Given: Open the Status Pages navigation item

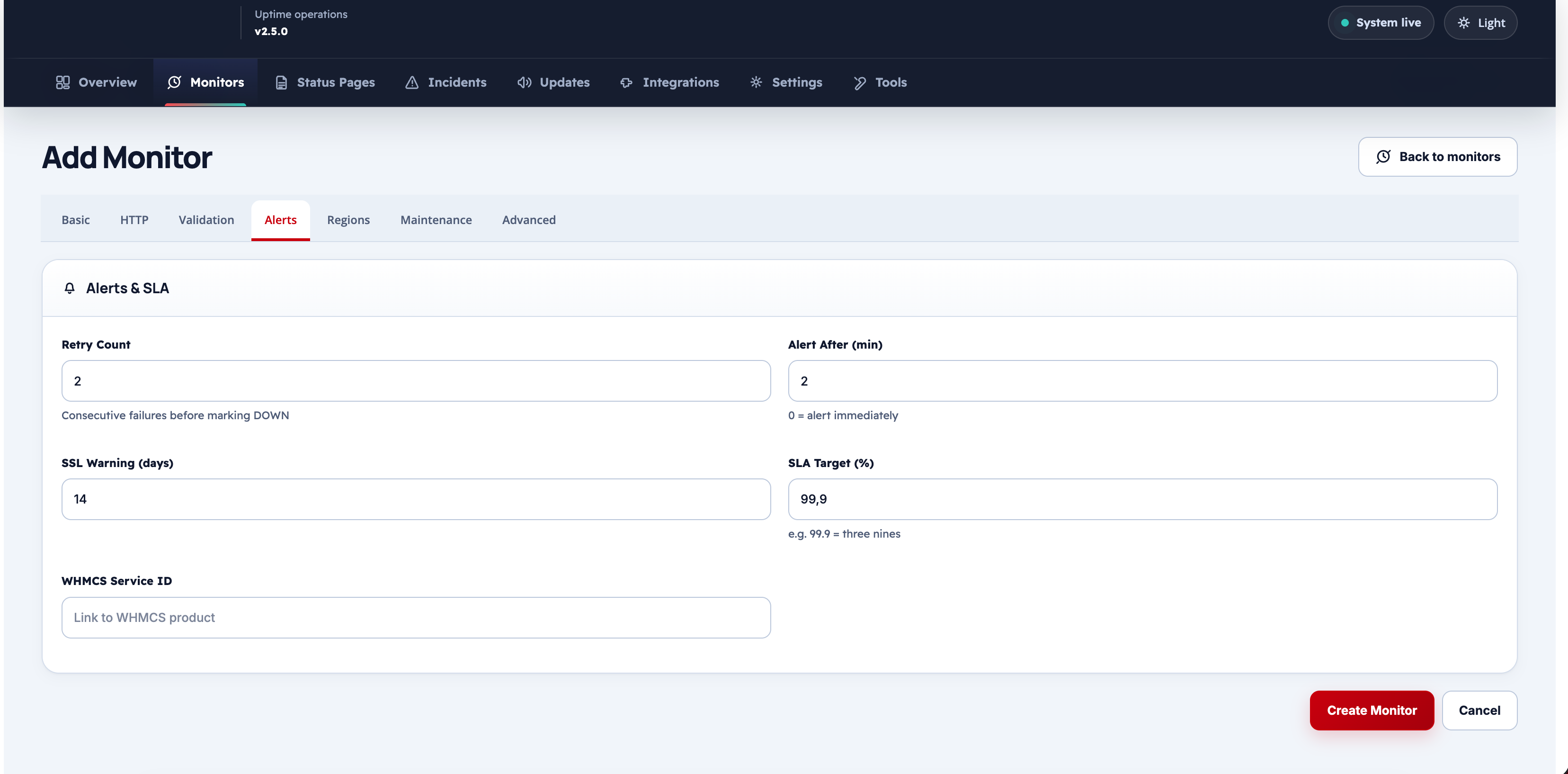Looking at the screenshot, I should click(x=325, y=82).
